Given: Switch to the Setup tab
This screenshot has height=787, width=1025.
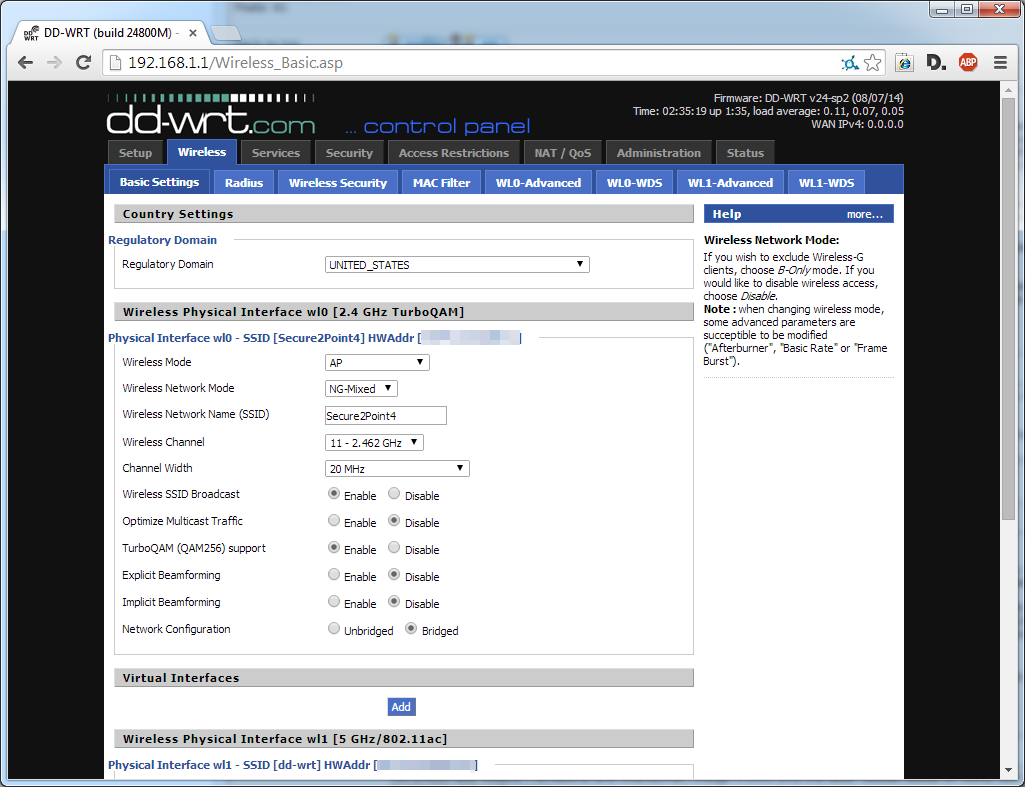Looking at the screenshot, I should pos(135,153).
